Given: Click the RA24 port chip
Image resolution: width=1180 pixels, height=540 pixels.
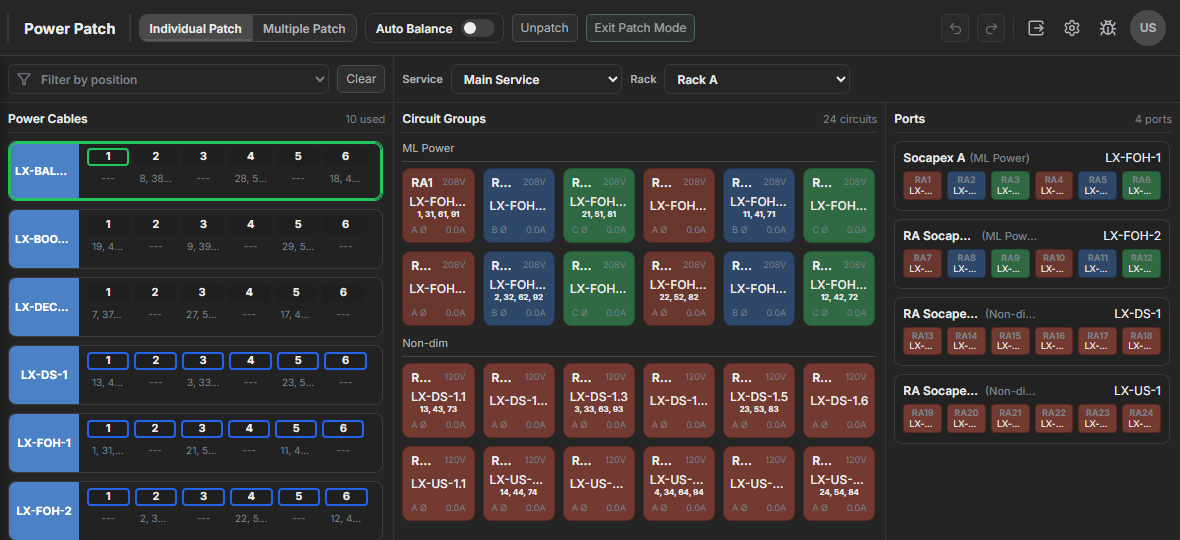Looking at the screenshot, I should pyautogui.click(x=1142, y=418).
